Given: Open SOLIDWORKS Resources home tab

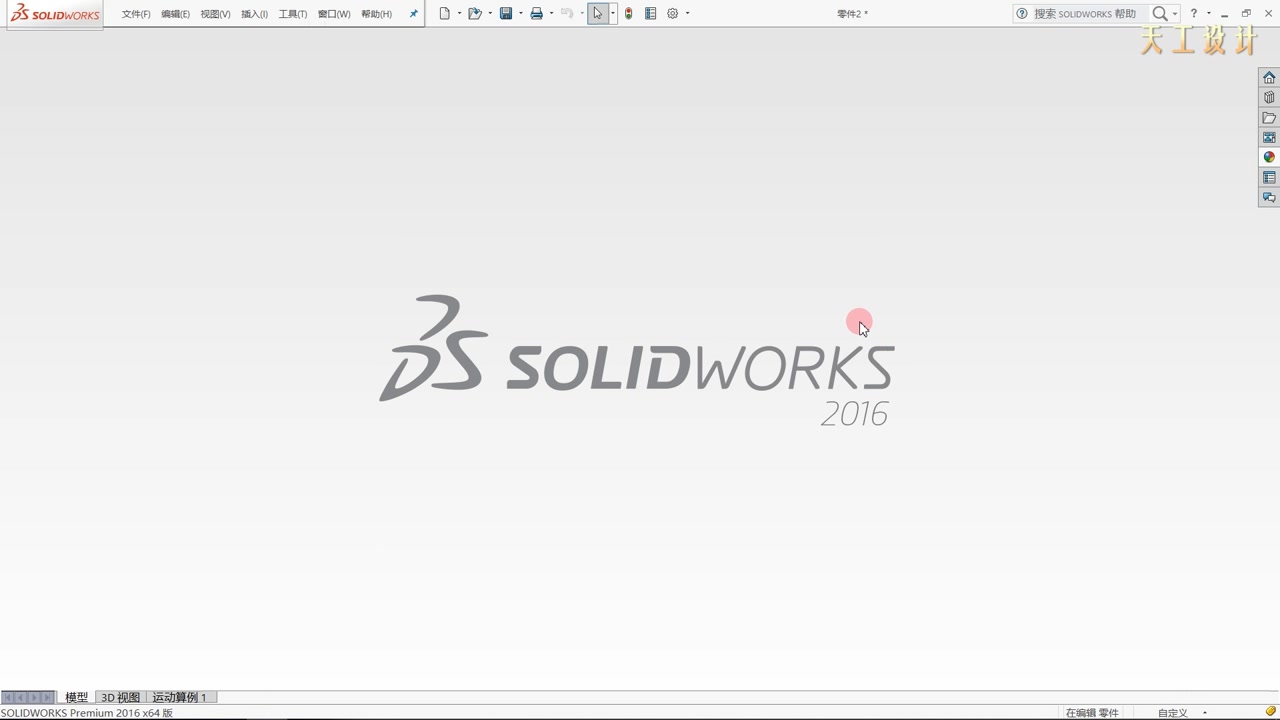Looking at the screenshot, I should click(1269, 77).
